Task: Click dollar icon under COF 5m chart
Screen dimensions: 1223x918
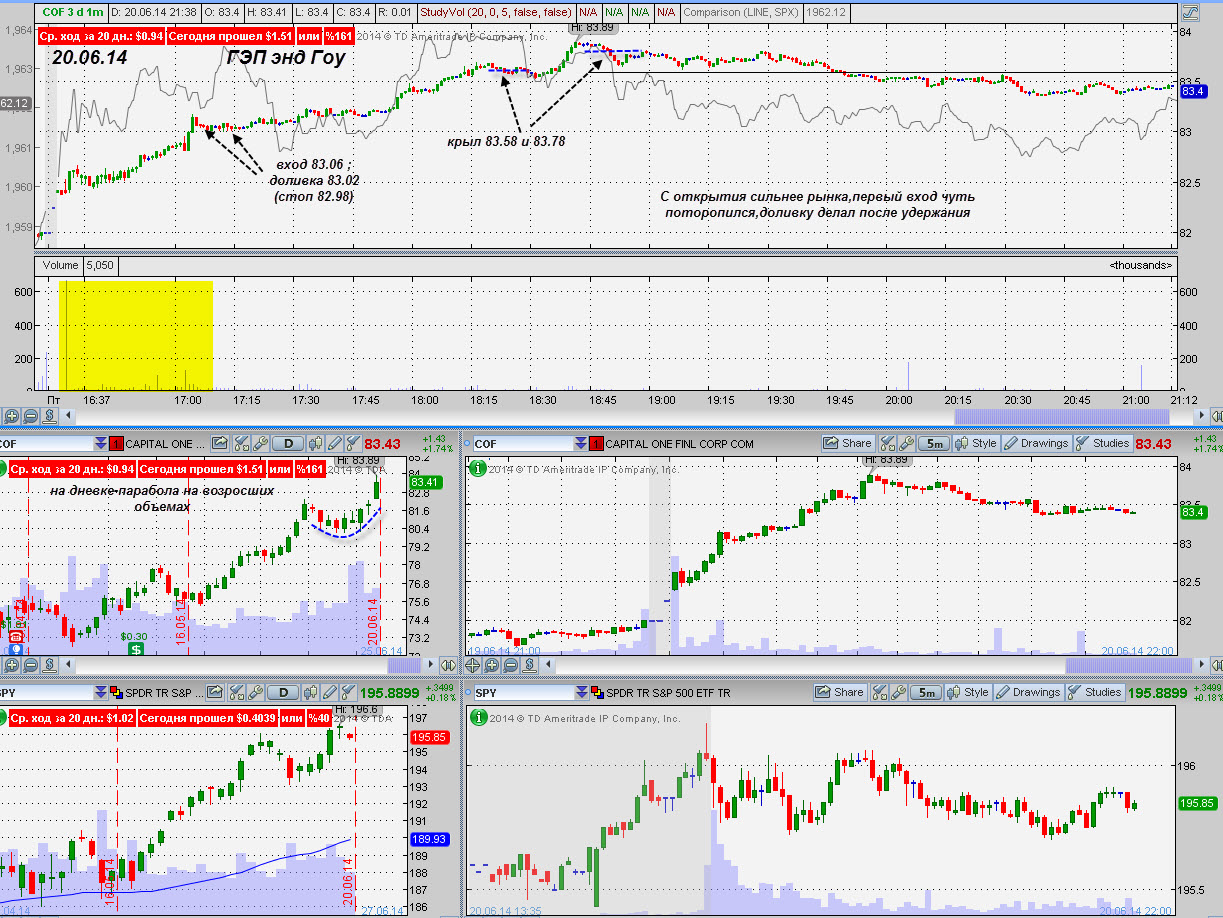Action: point(529,665)
